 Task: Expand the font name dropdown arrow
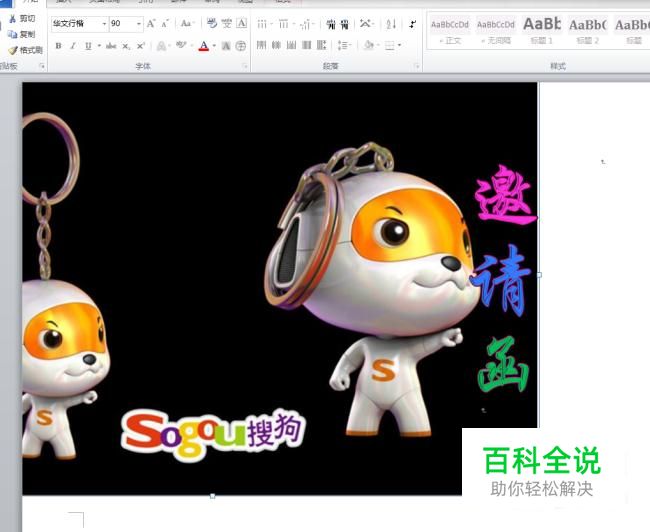[104, 24]
